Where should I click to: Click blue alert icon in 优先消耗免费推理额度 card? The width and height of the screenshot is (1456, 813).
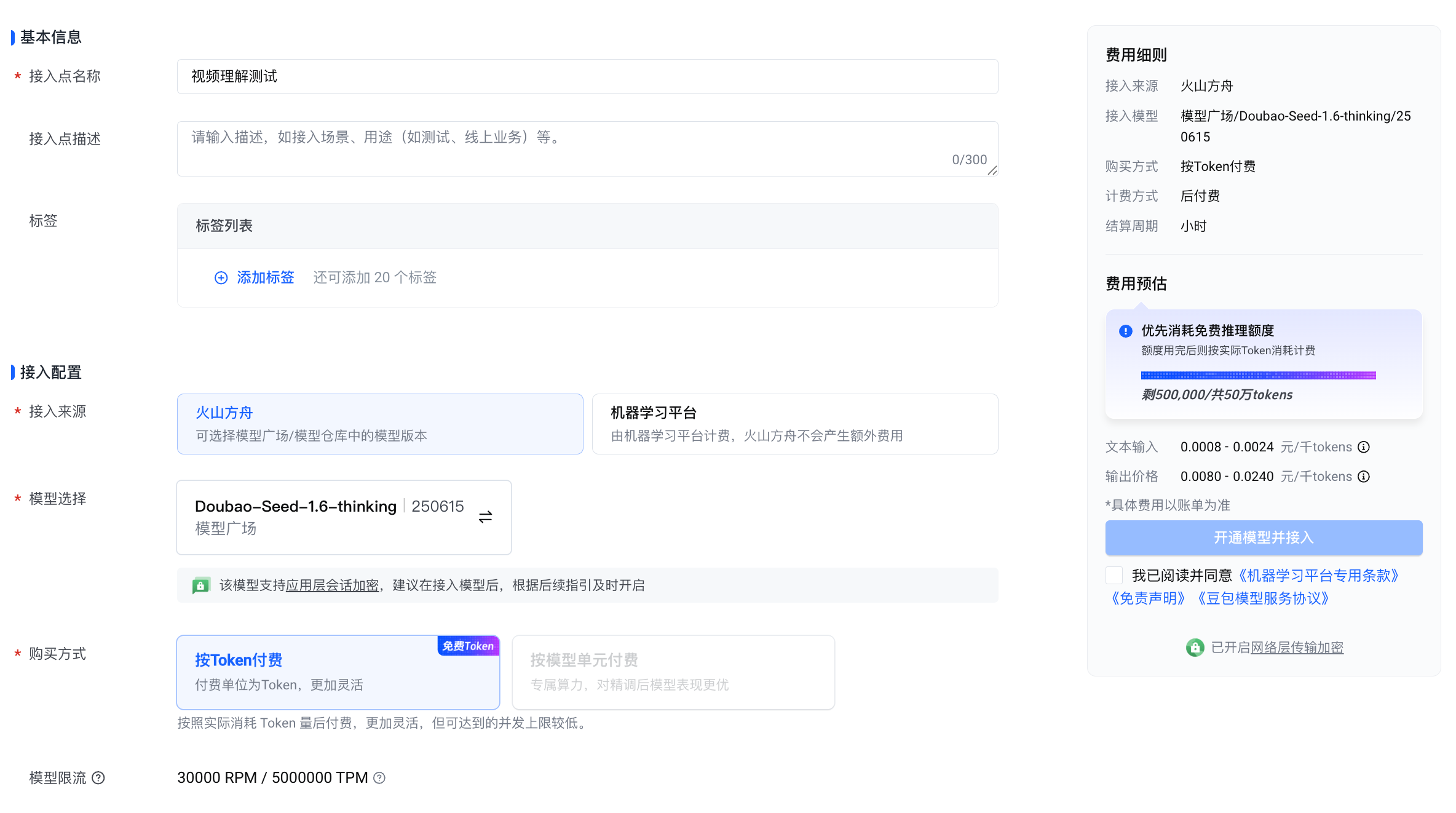tap(1125, 331)
